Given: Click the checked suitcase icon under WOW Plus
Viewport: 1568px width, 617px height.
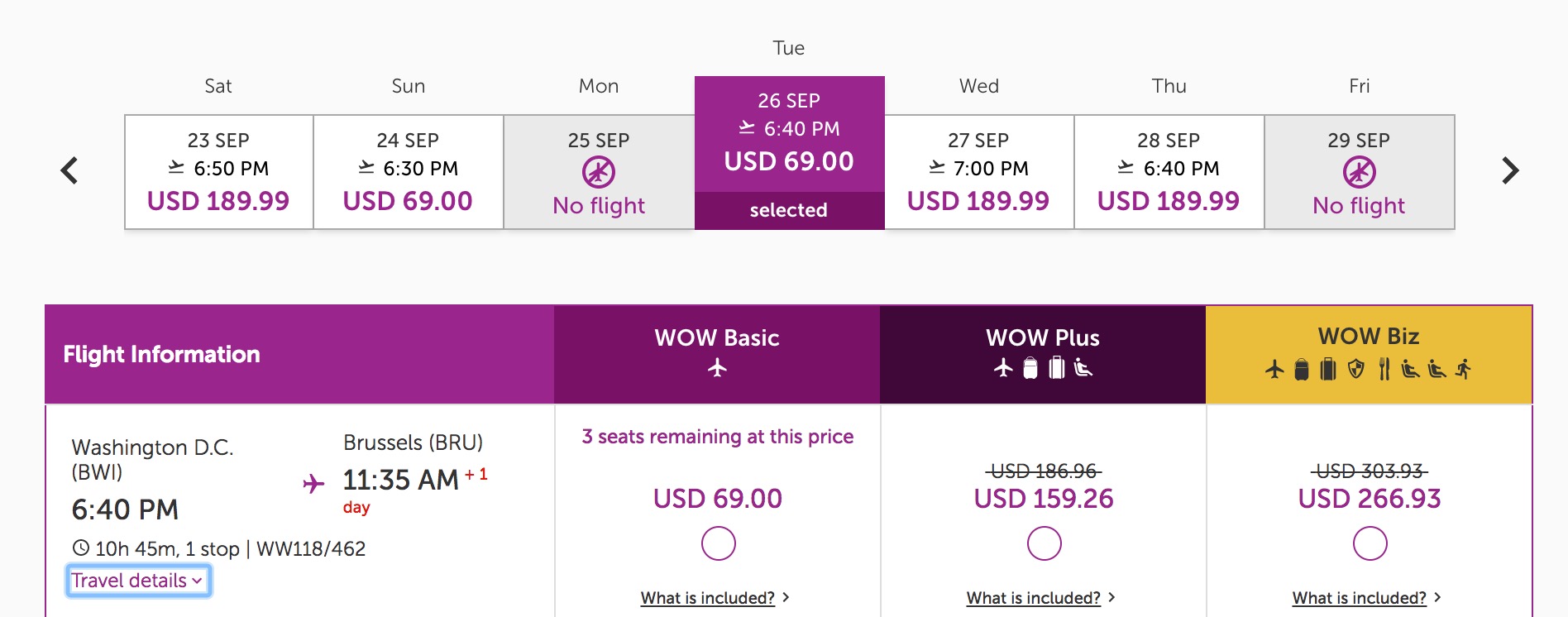Looking at the screenshot, I should point(1056,368).
